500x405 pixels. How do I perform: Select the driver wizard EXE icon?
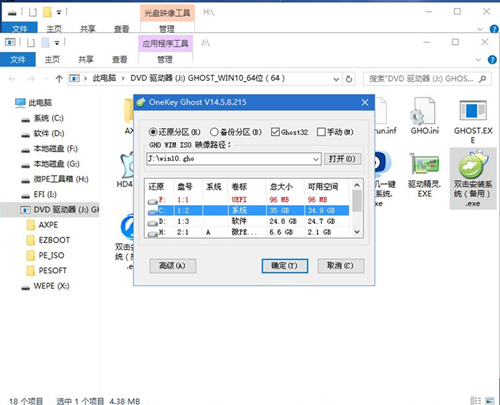[424, 176]
